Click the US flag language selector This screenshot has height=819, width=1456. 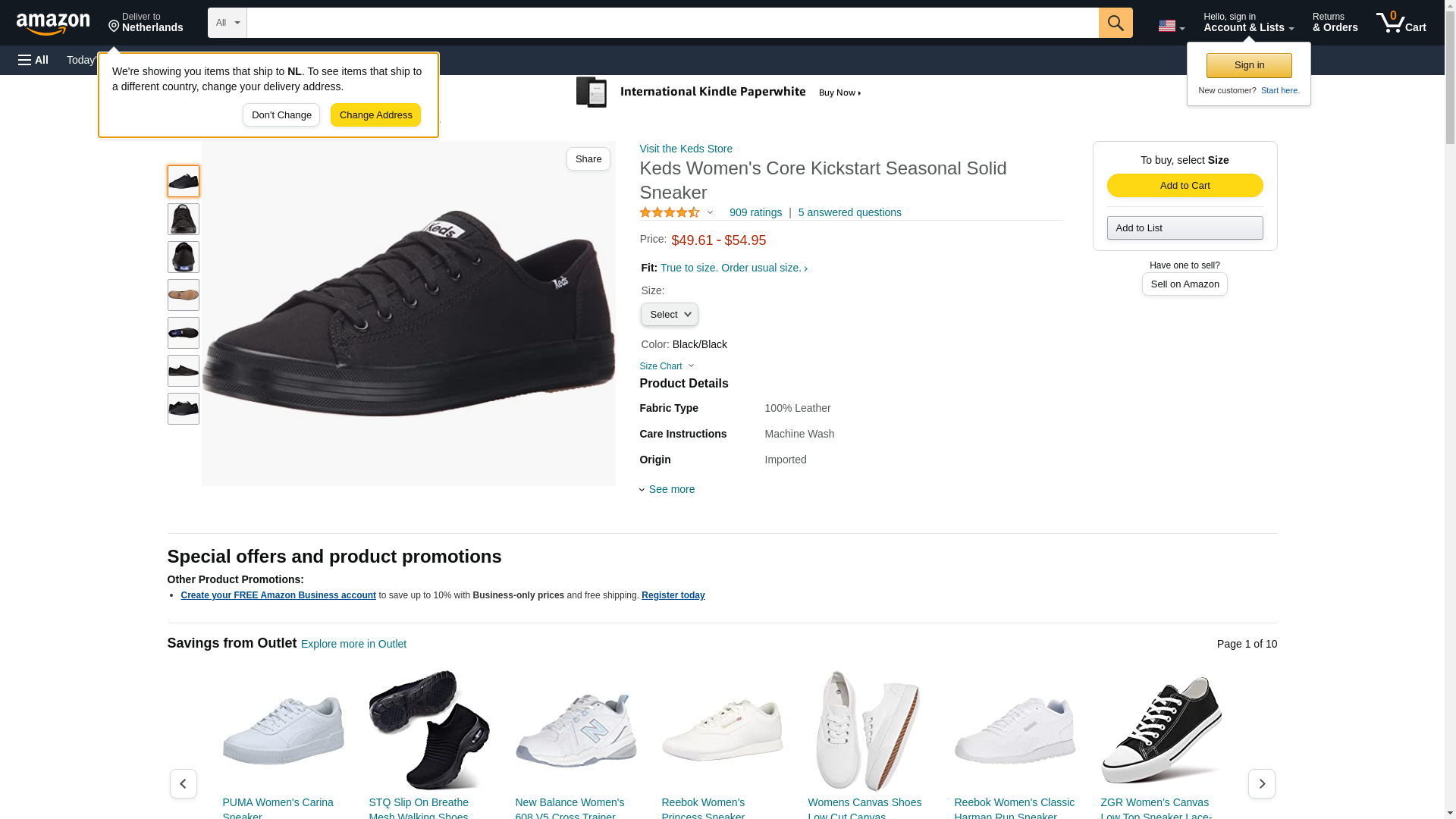[x=1170, y=26]
